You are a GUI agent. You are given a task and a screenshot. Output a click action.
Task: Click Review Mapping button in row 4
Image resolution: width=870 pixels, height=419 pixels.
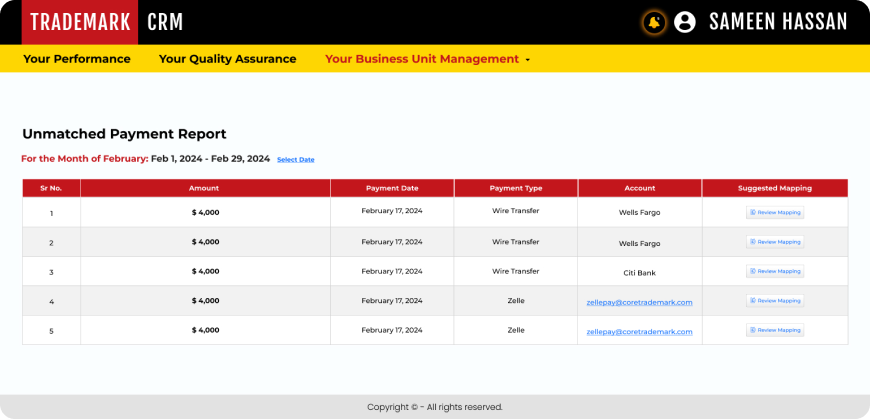coord(775,301)
